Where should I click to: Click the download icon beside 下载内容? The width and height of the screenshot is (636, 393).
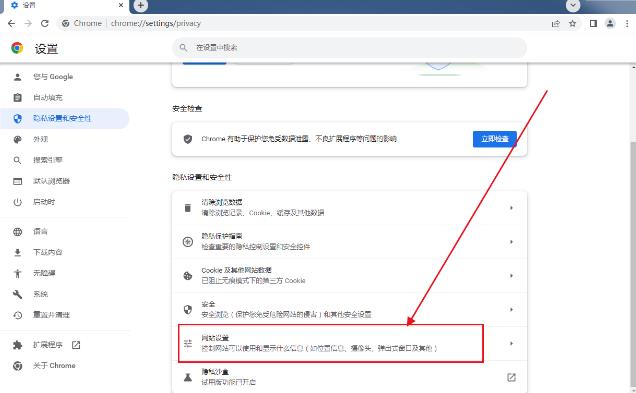coord(17,252)
